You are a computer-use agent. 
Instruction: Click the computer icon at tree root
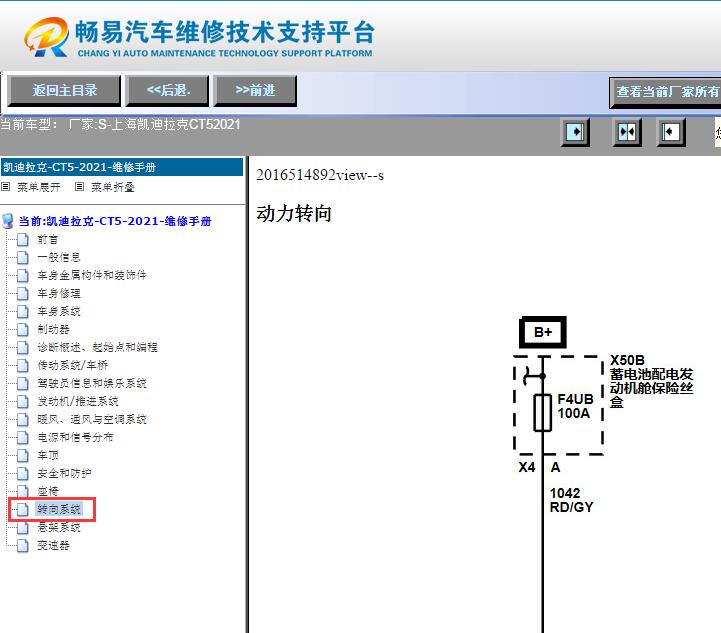8,221
